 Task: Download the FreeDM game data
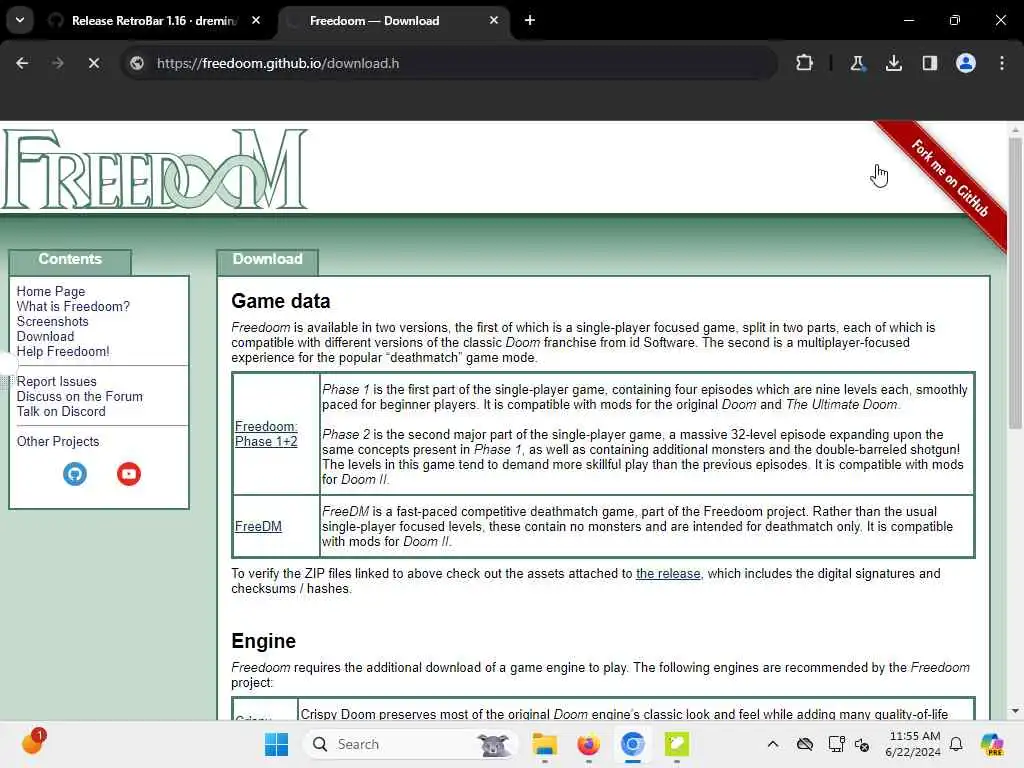(258, 526)
